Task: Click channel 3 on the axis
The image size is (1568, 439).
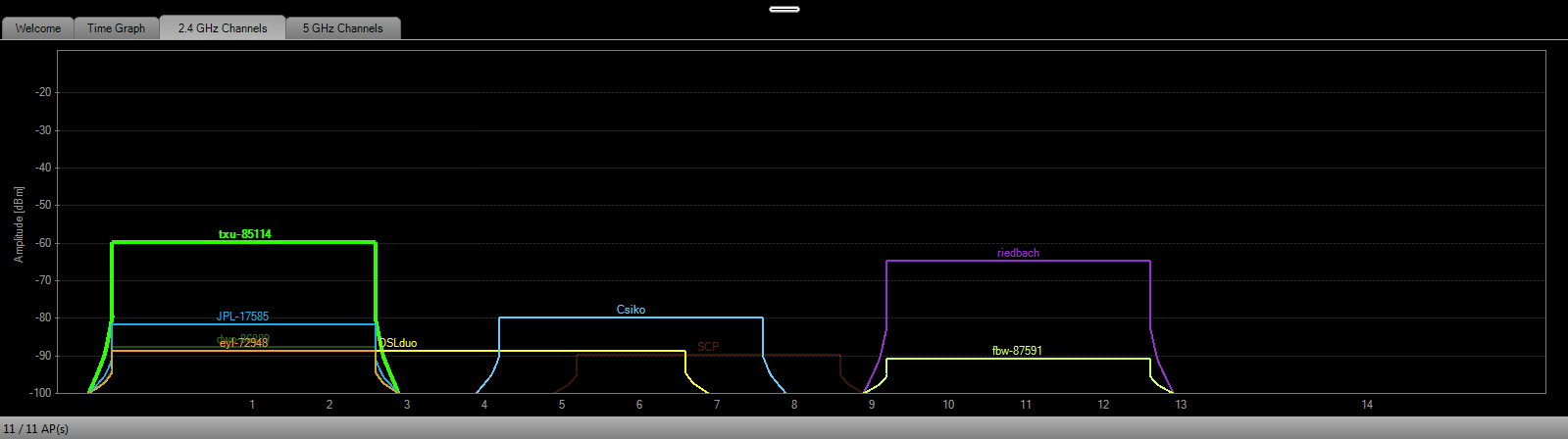Action: tap(407, 405)
